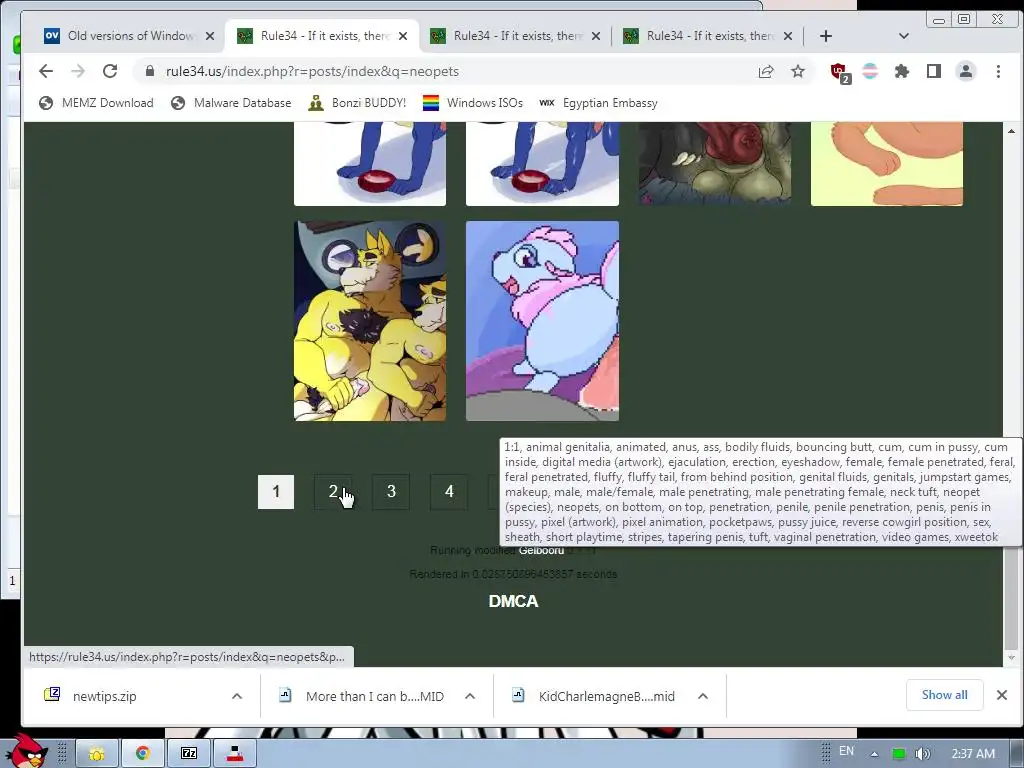
Task: Open the Bonzi BUDDY! bookmark
Action: tap(358, 103)
